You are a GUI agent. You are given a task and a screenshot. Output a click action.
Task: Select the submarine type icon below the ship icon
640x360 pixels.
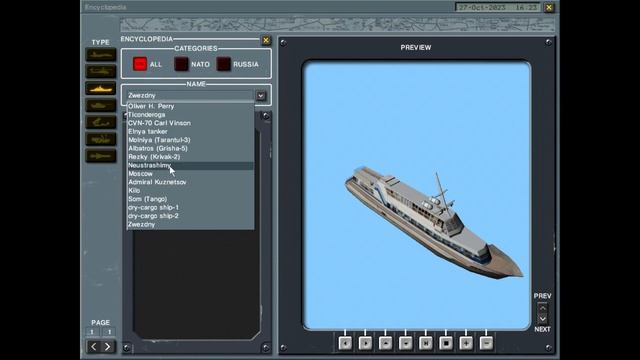pos(101,105)
